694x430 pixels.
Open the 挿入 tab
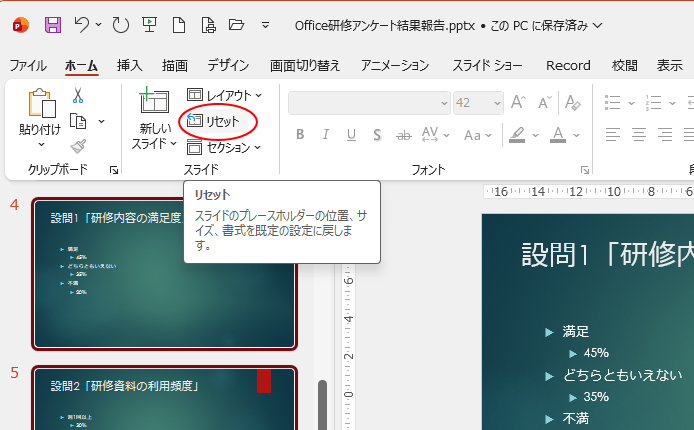click(129, 66)
